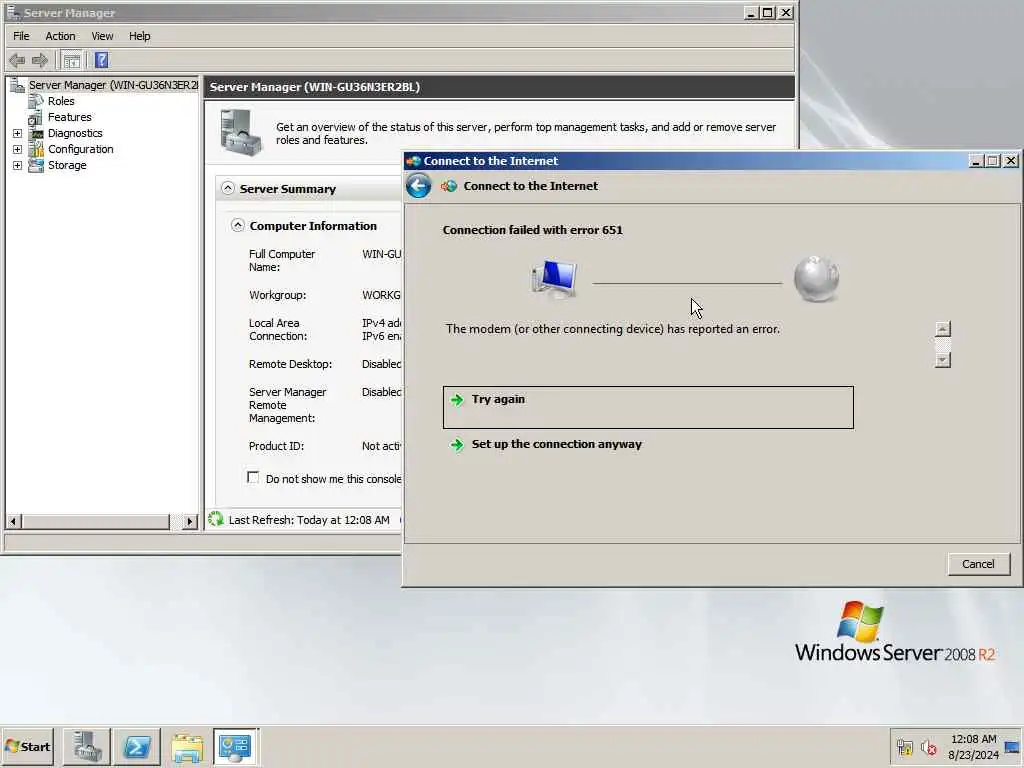Click the 'Remote Desktop:' label

pyautogui.click(x=290, y=364)
